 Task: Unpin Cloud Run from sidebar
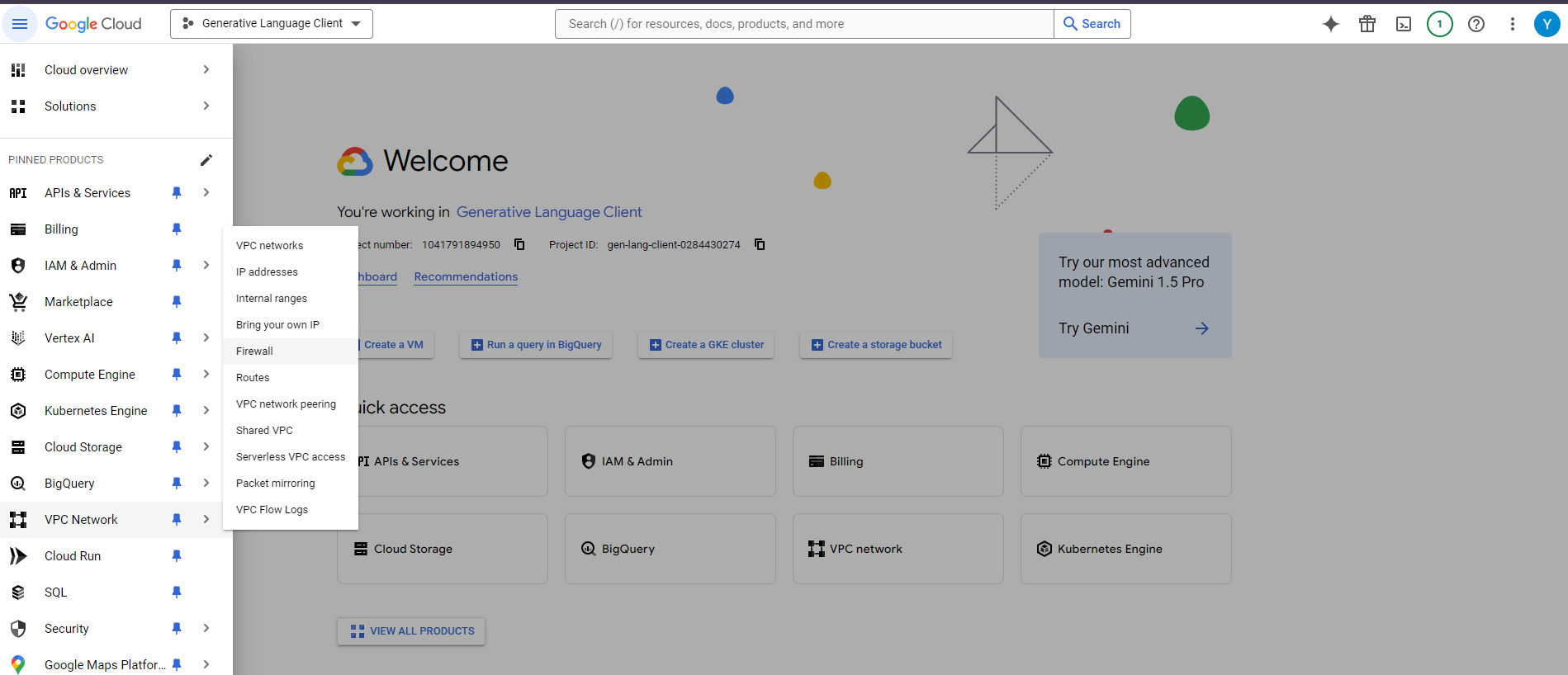[177, 556]
